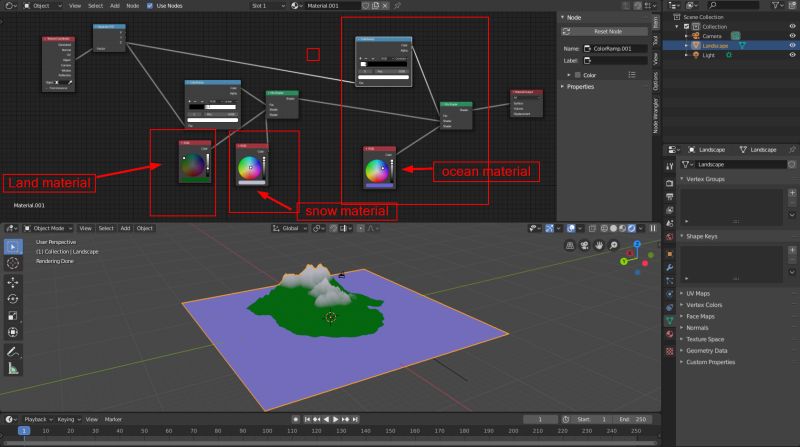
Task: Unlink the material with X button
Action: 385,6
